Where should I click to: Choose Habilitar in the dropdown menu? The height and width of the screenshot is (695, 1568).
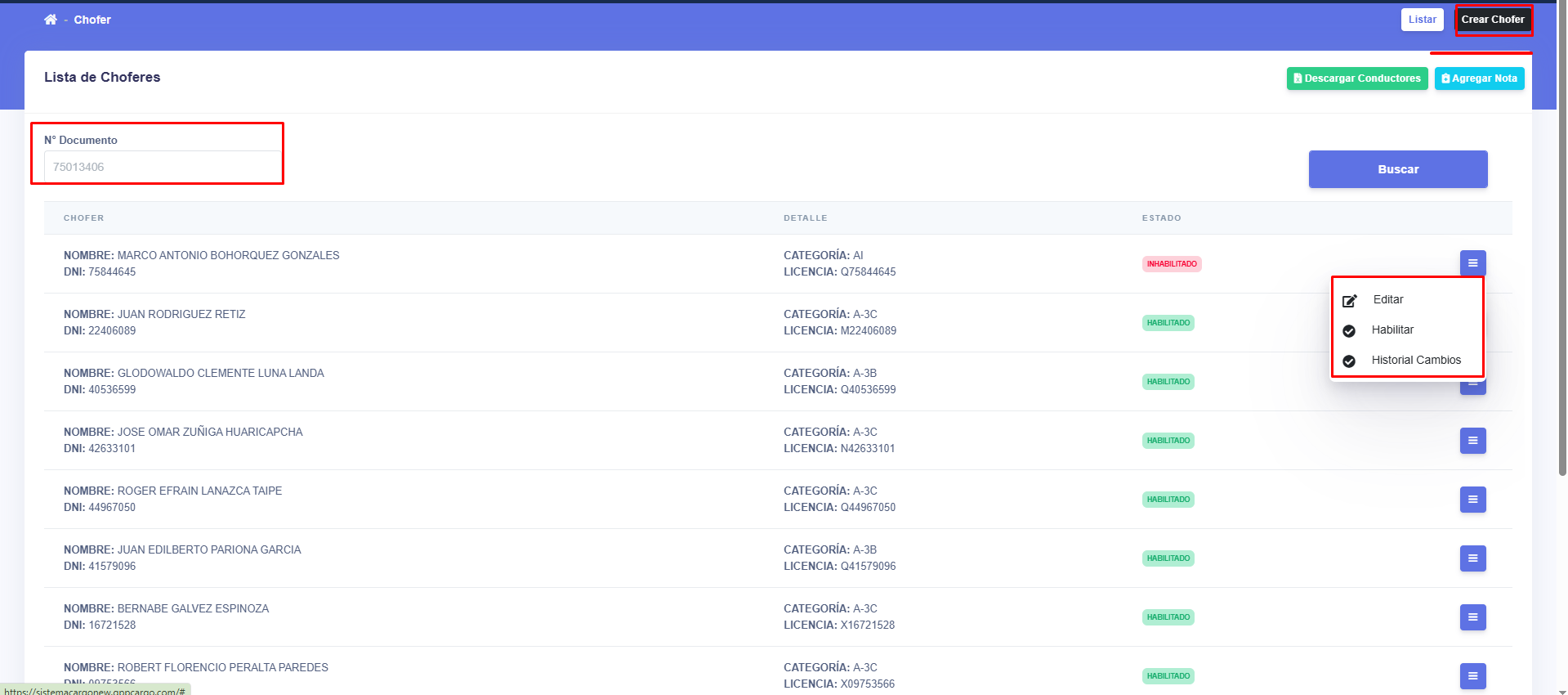point(1392,330)
